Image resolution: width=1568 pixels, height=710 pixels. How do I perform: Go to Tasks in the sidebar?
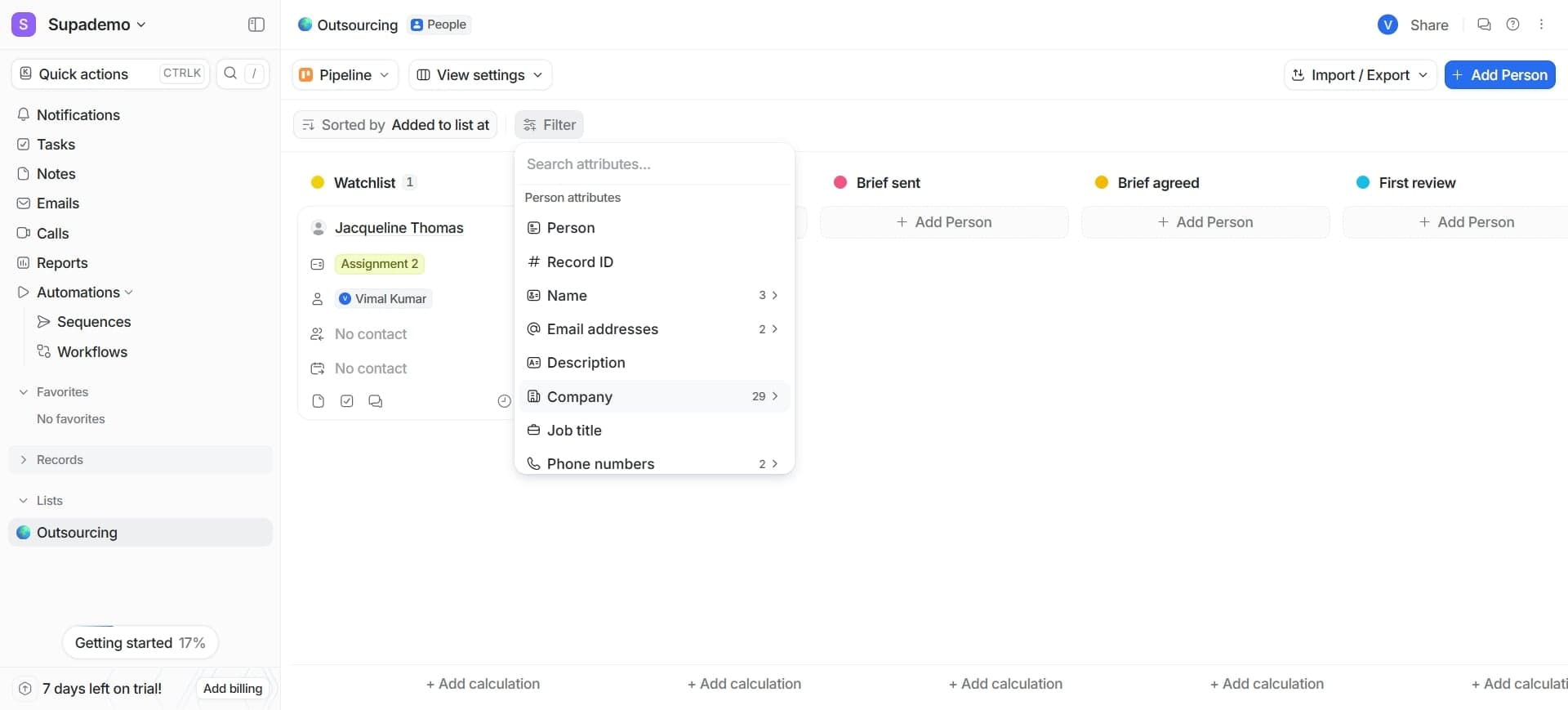(56, 145)
